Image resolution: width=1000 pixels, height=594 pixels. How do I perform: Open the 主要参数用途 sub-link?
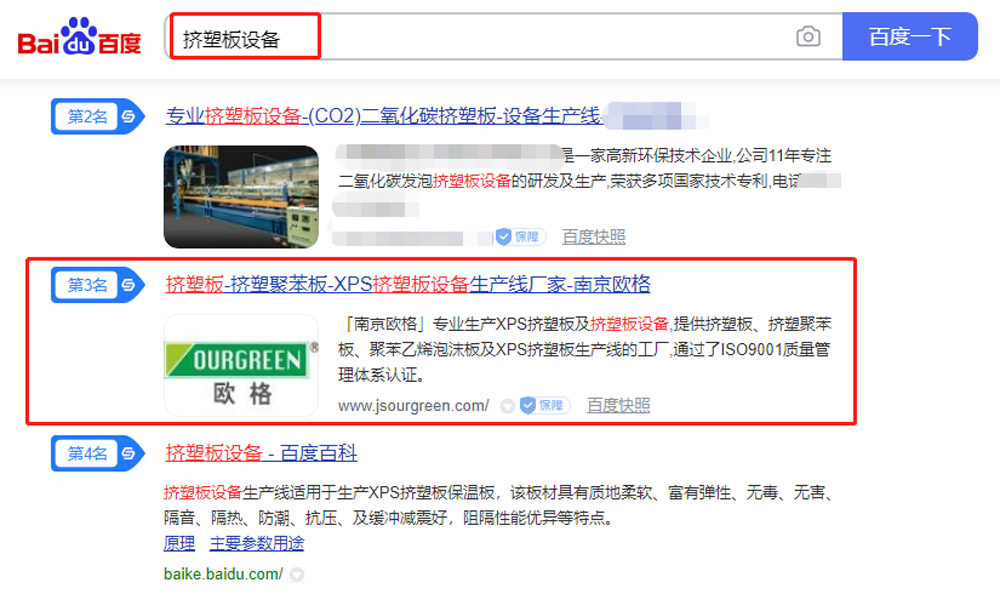click(x=256, y=543)
